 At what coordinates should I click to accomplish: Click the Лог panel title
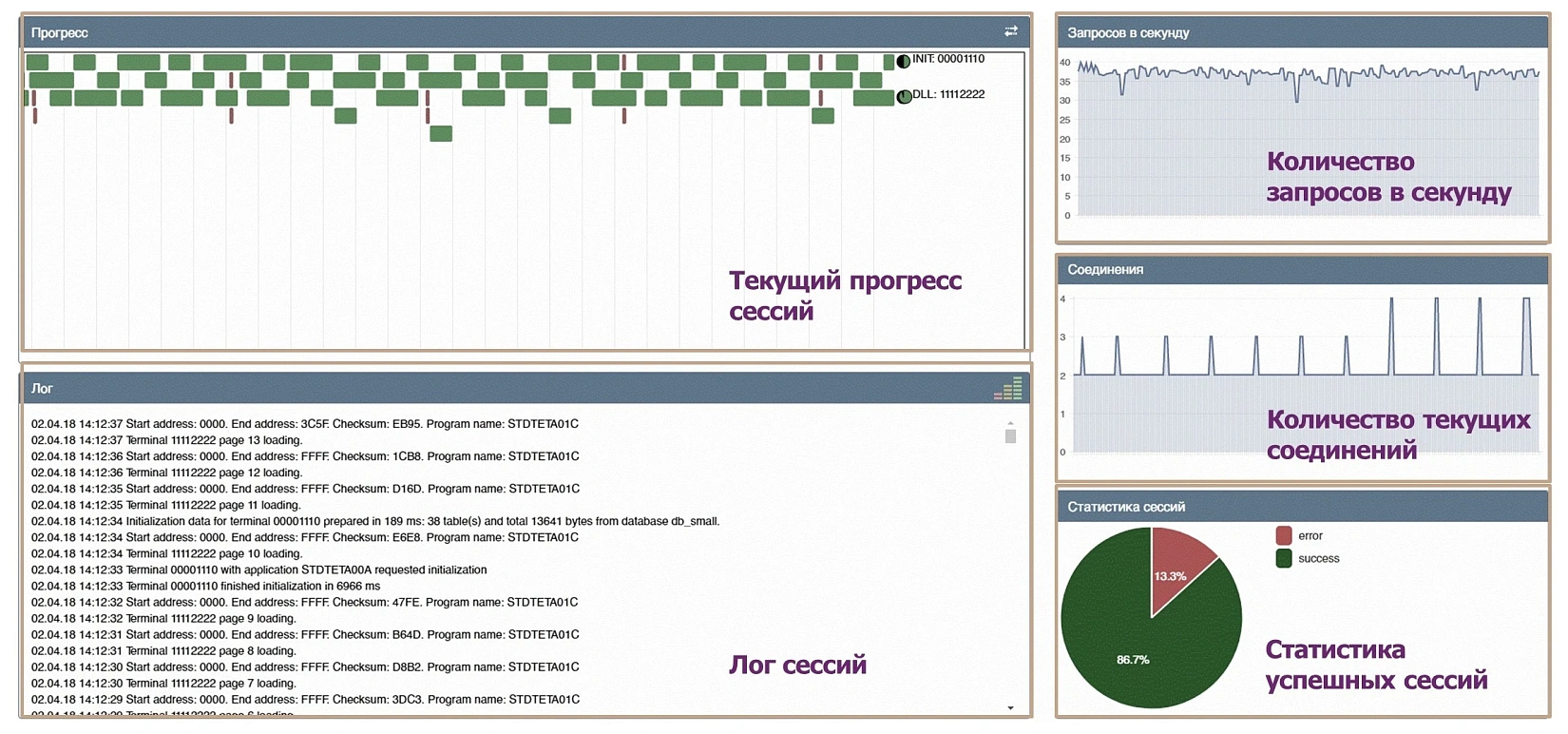click(x=42, y=388)
